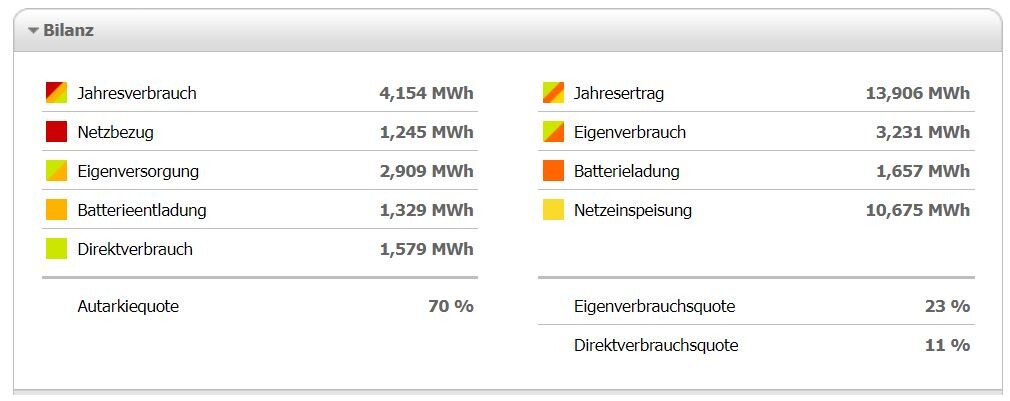1010x401 pixels.
Task: Click the Autarkiequote 70 % value
Action: click(450, 306)
